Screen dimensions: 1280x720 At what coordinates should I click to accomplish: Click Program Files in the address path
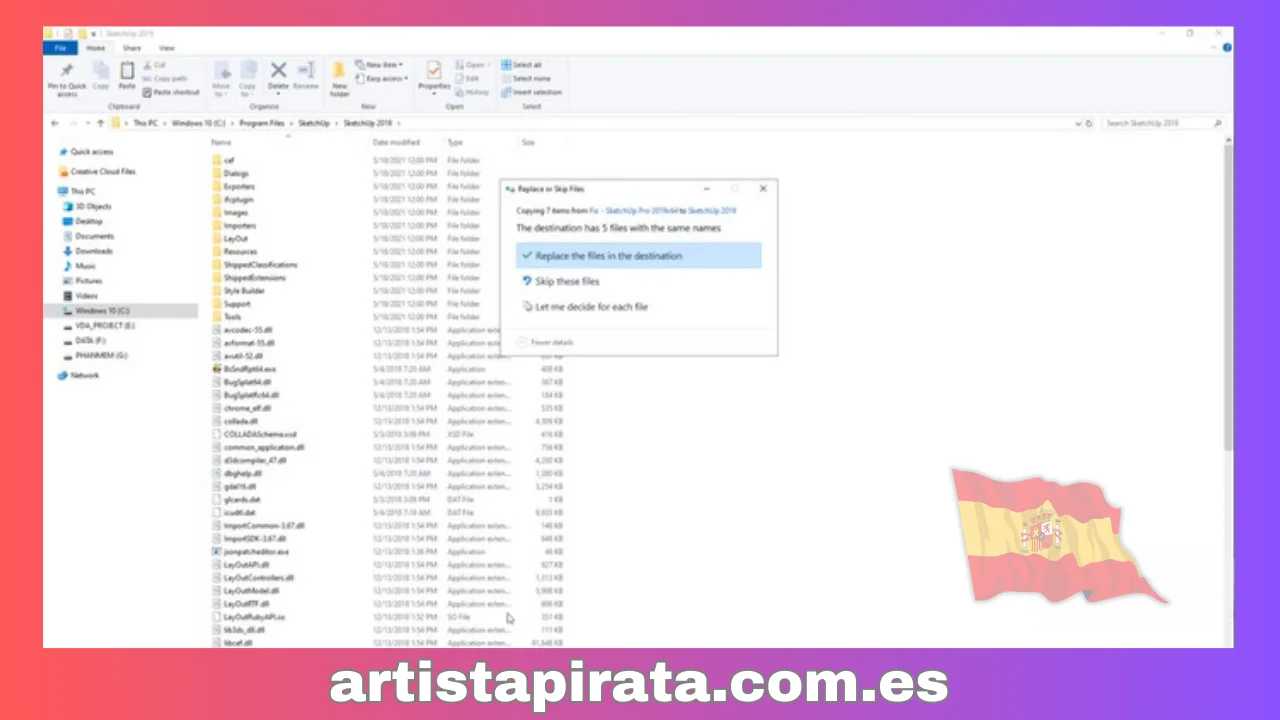click(262, 123)
